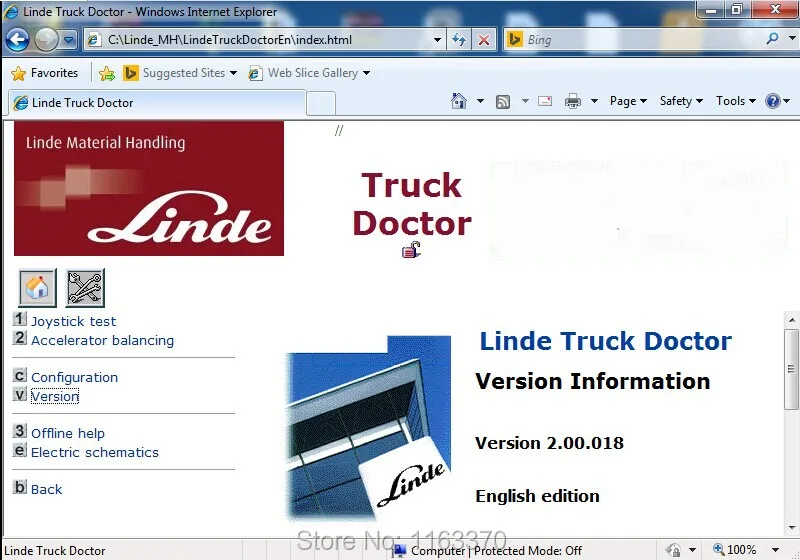Open the Version link
Image resolution: width=800 pixels, height=560 pixels.
55,396
